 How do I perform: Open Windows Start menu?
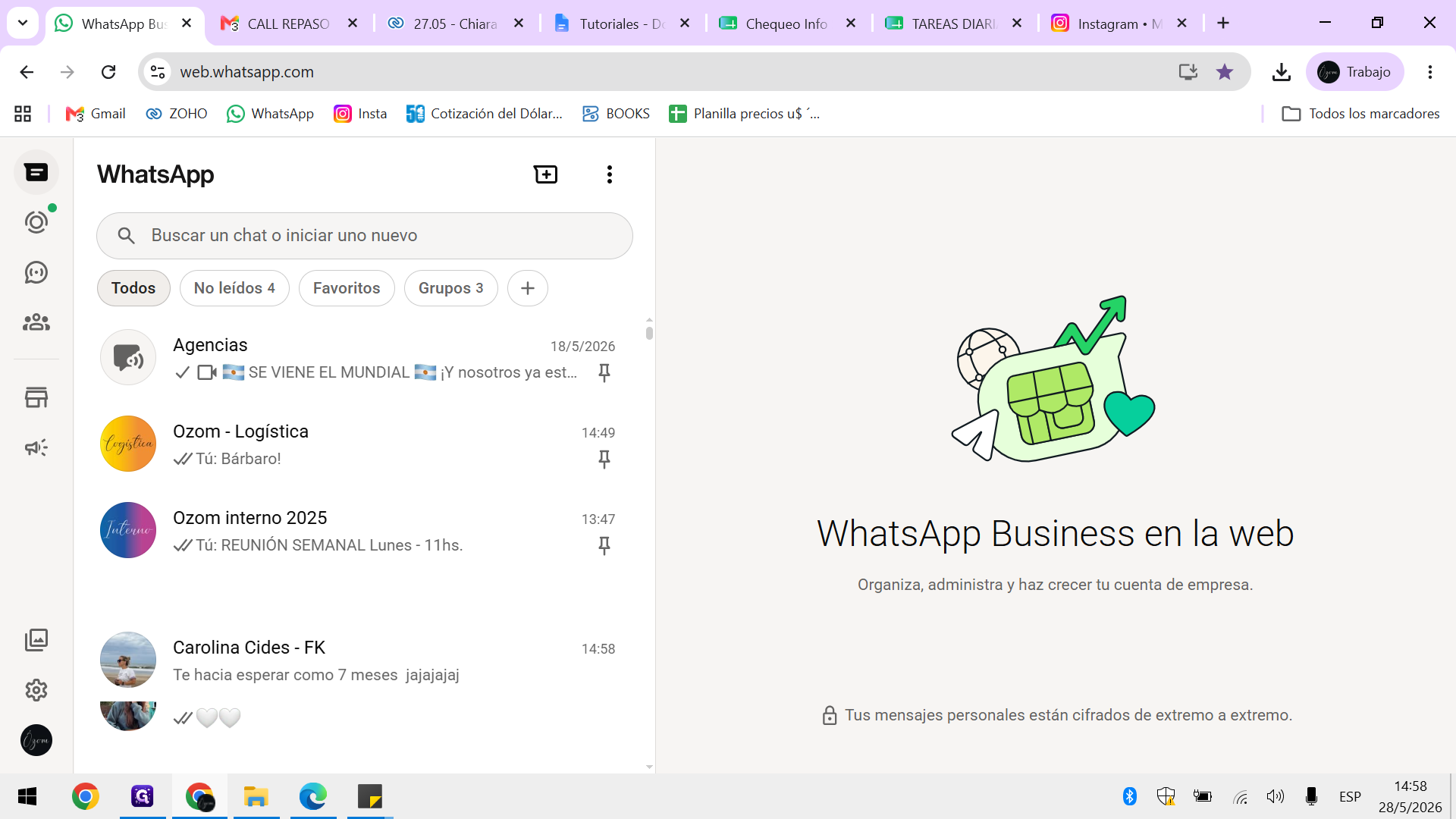(27, 796)
